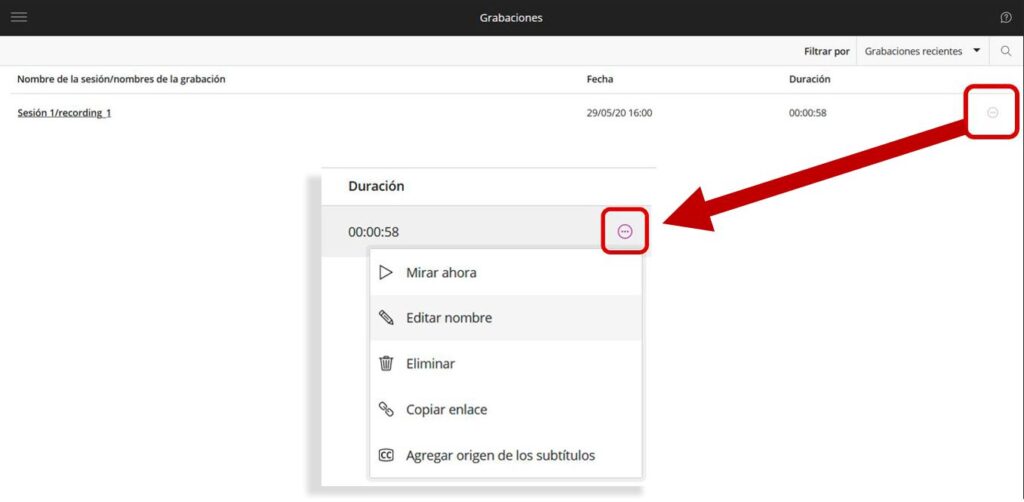Viewport: 1024px width, 502px height.
Task: Click the arrow next to Grabaciones recientes
Action: [976, 51]
